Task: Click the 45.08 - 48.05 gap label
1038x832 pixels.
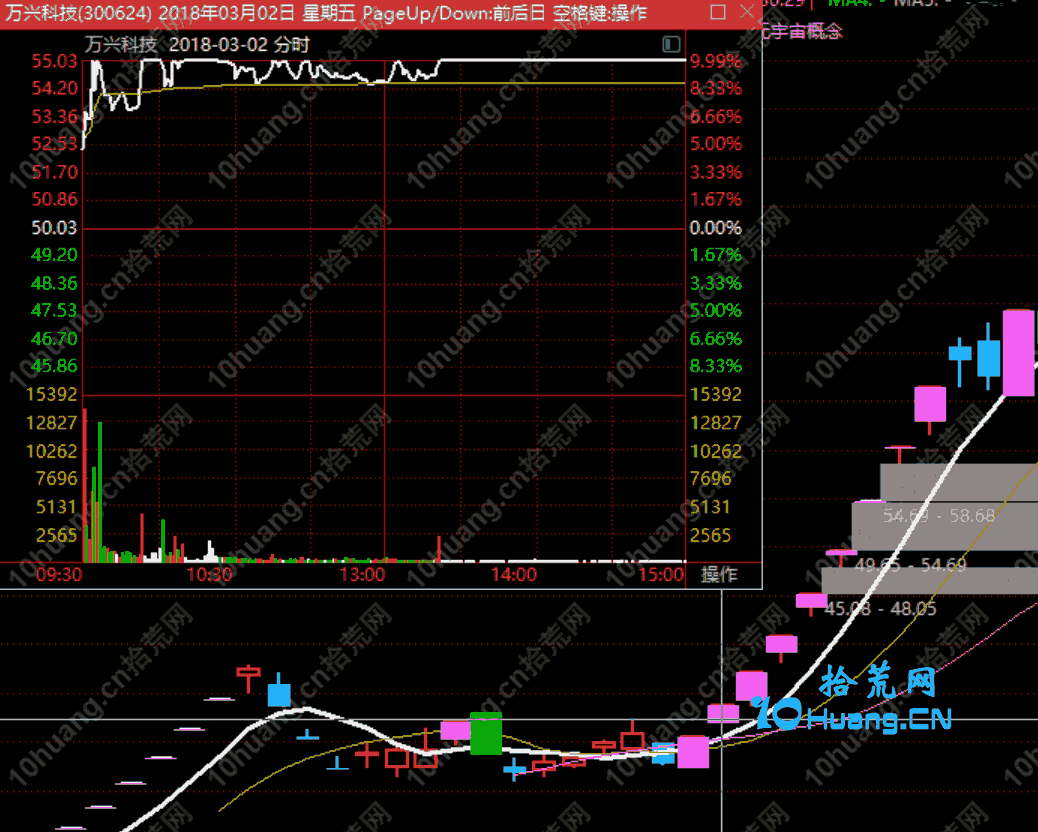Action: click(x=880, y=609)
